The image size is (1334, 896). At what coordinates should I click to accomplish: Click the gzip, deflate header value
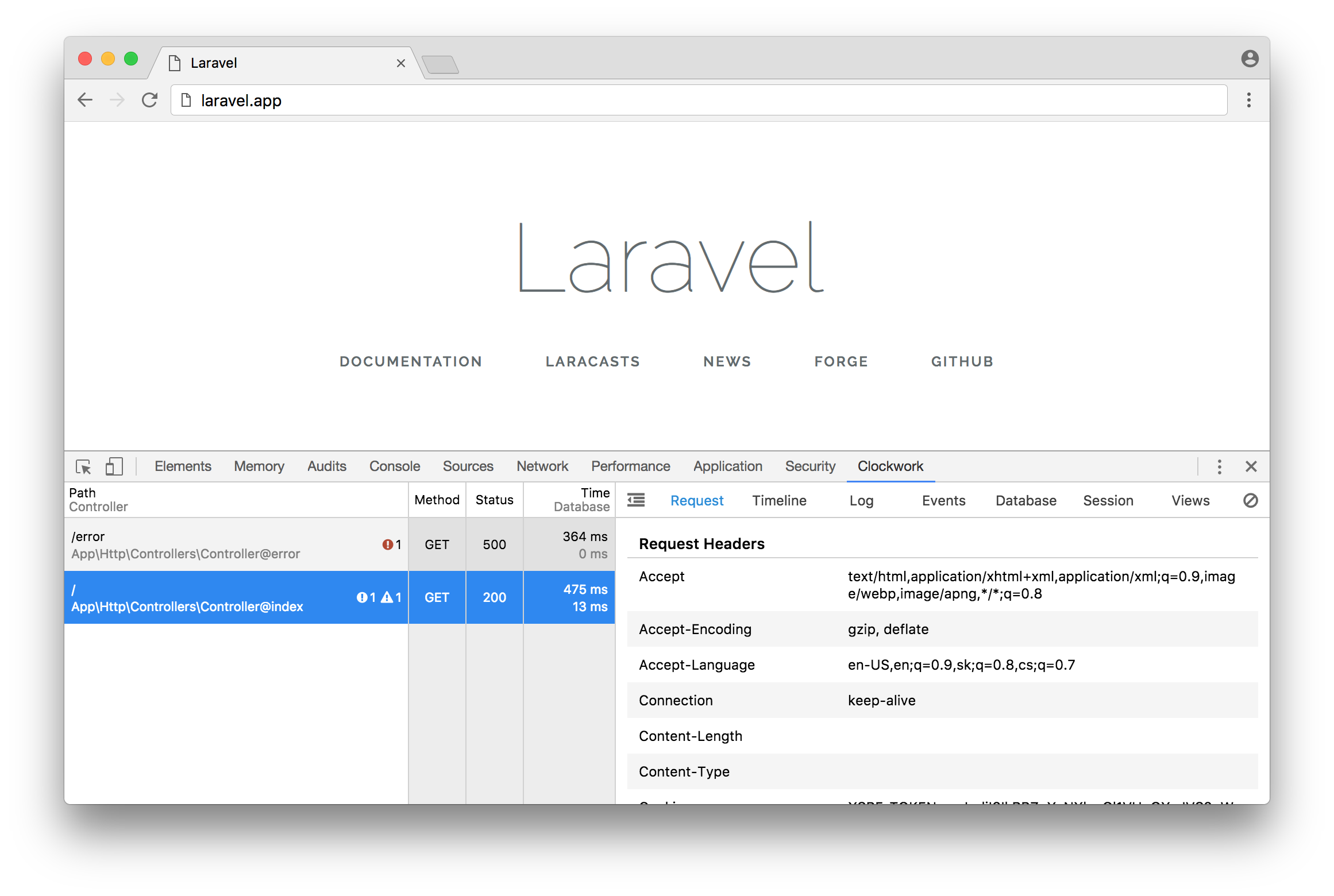(x=888, y=629)
